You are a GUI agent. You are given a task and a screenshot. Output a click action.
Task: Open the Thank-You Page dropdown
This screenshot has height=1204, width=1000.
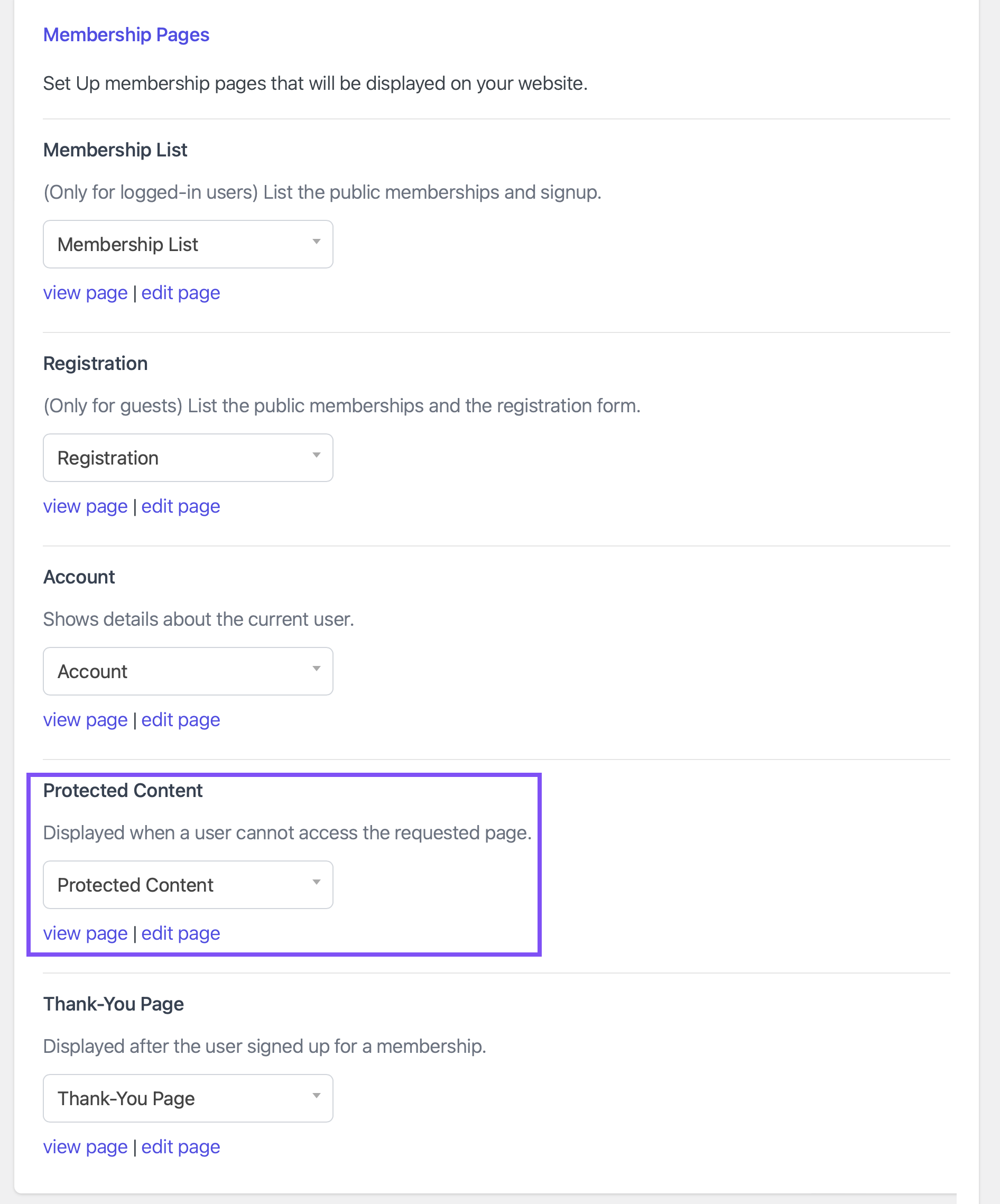[188, 1098]
